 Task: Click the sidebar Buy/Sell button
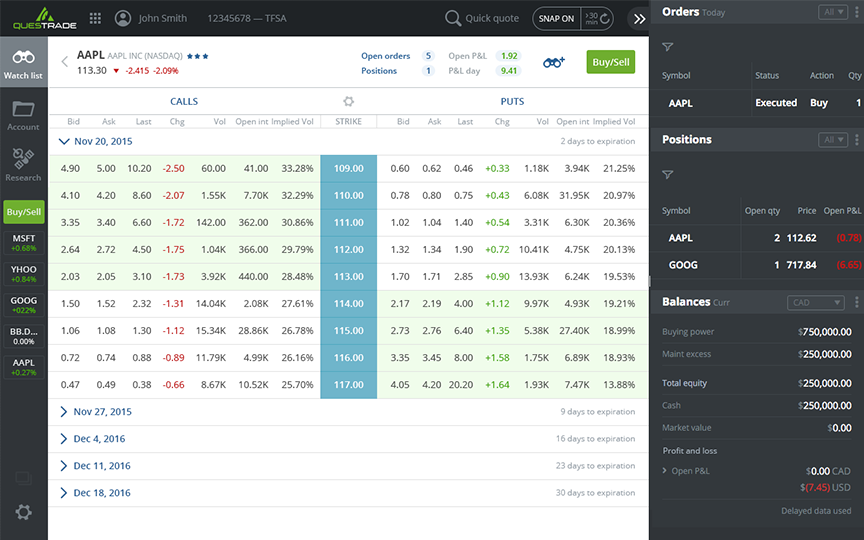point(24,212)
